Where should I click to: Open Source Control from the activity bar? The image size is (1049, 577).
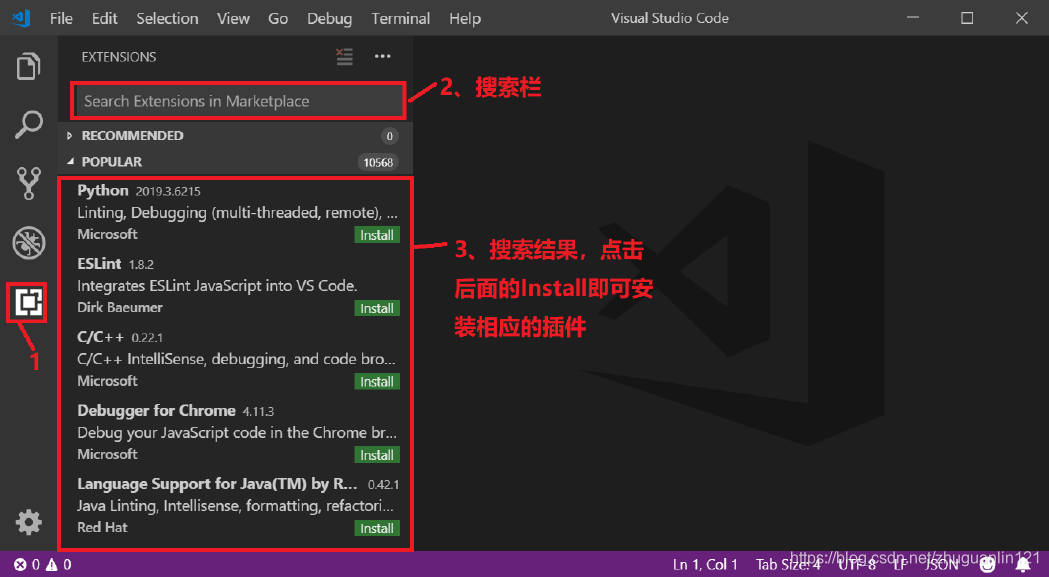click(27, 182)
